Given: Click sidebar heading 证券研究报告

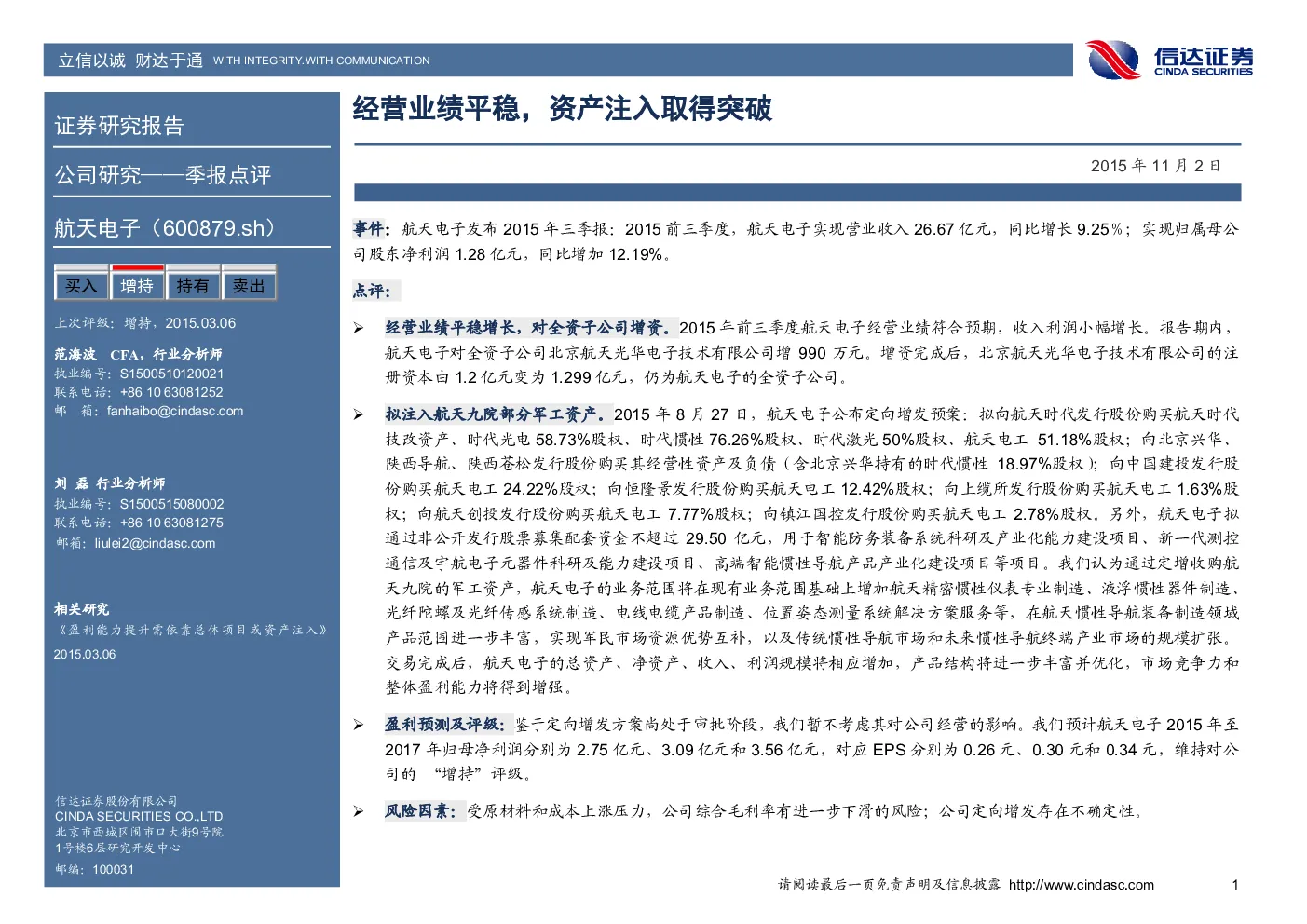Looking at the screenshot, I should tap(119, 126).
